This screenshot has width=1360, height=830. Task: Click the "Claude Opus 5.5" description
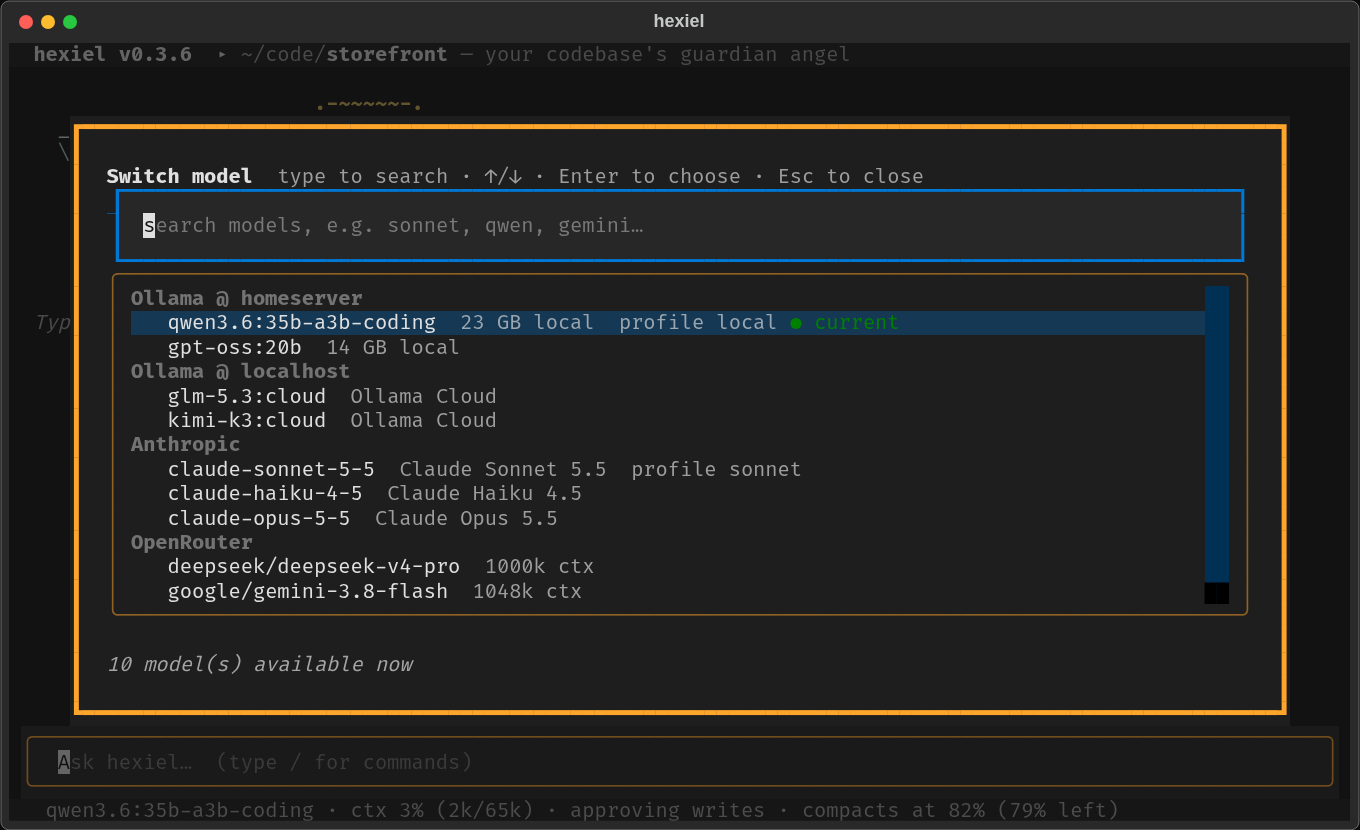pyautogui.click(x=466, y=518)
